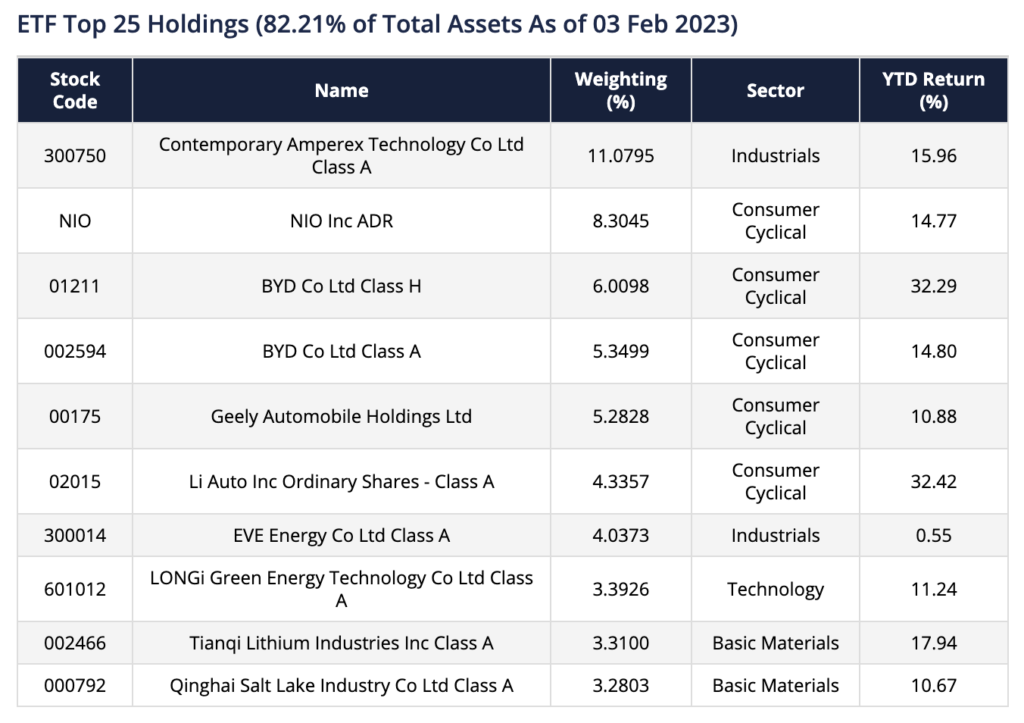Click Tianqi Lithium Industries Inc Class A
1024x723 pixels.
point(342,643)
